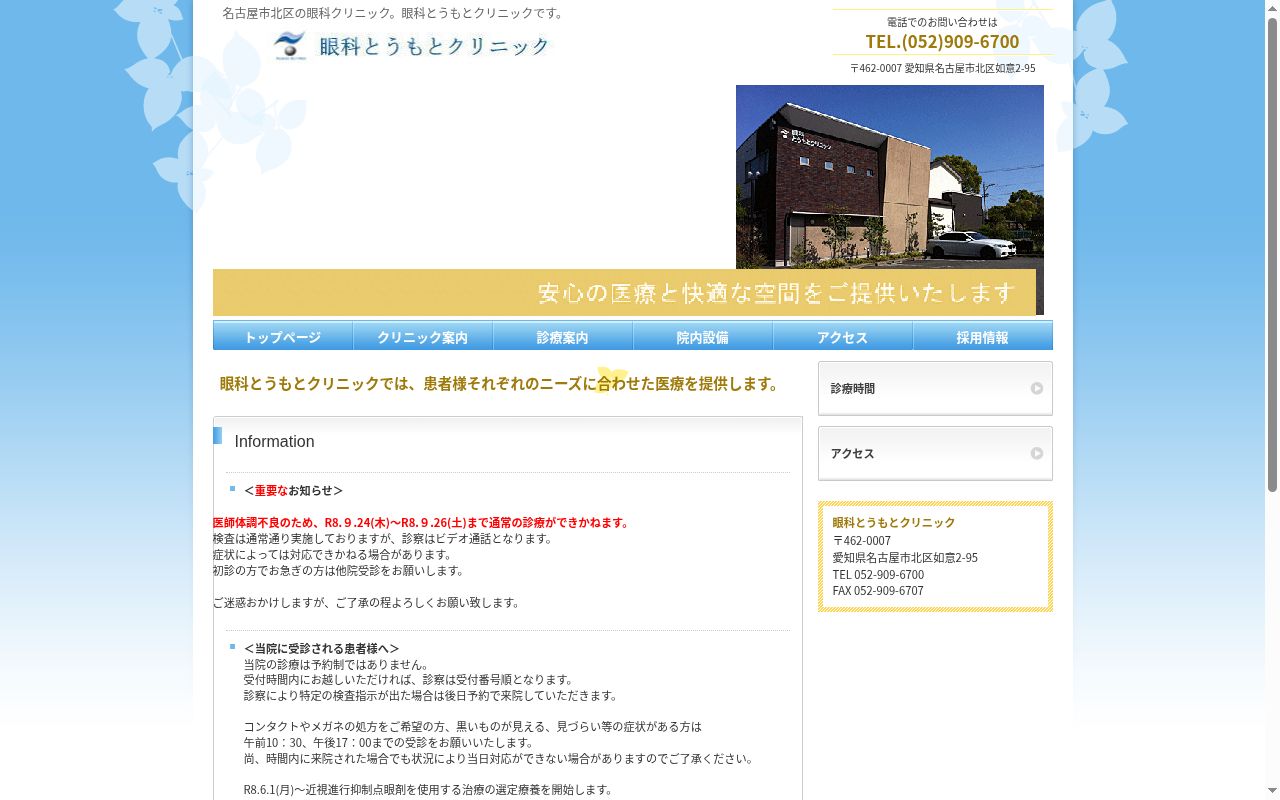Go to the 診療案内 navigation tab
The width and height of the screenshot is (1280, 800).
(x=563, y=336)
